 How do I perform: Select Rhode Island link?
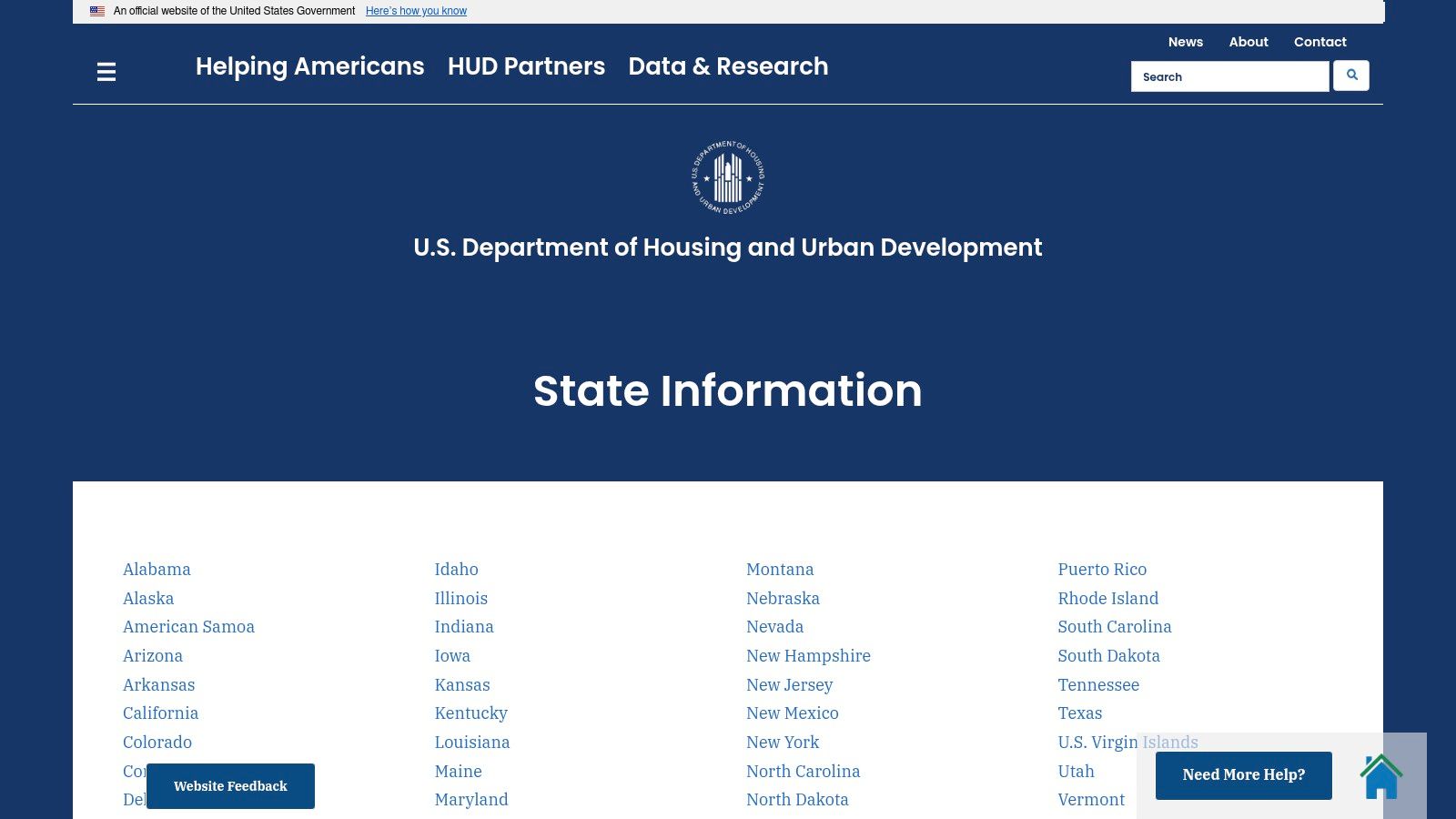click(1107, 599)
